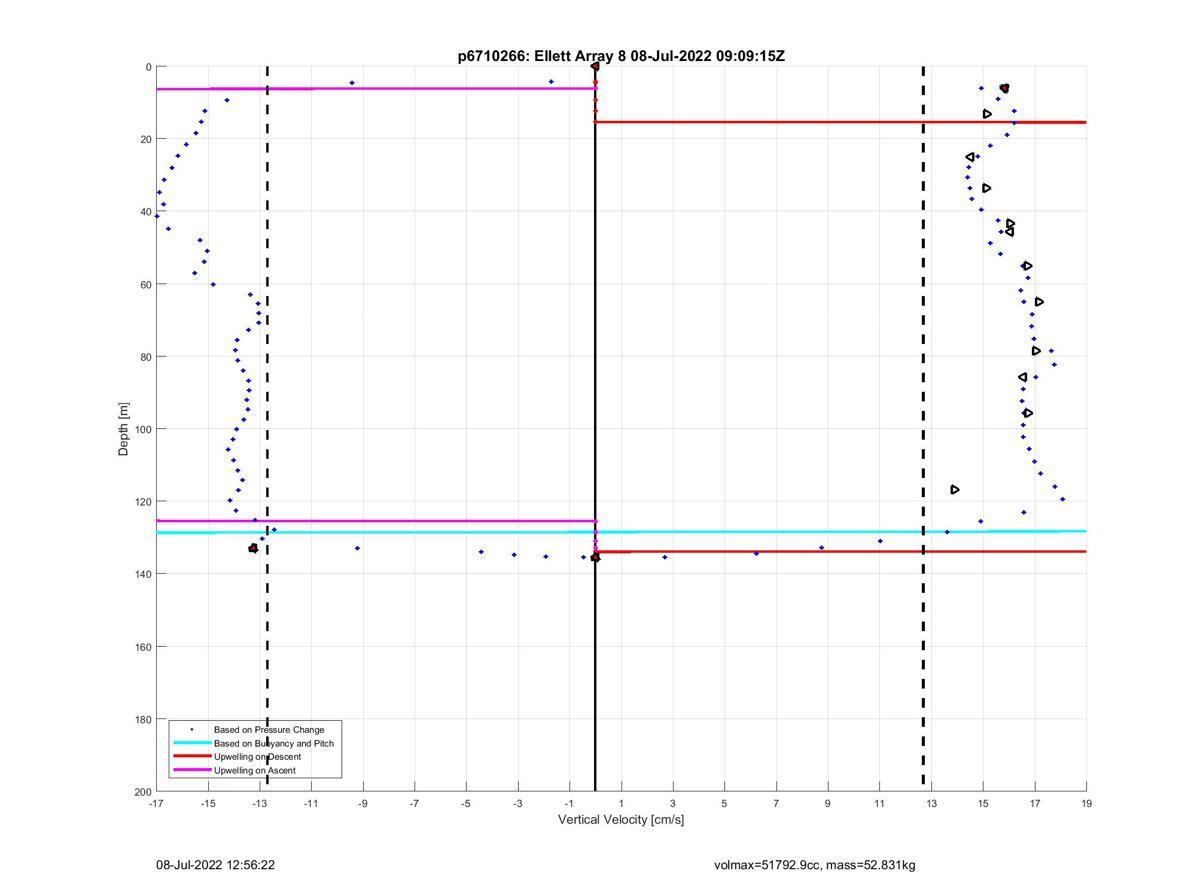This screenshot has width=1200, height=889.
Task: Click the black triangle marker near 25 m depth
Action: point(970,157)
